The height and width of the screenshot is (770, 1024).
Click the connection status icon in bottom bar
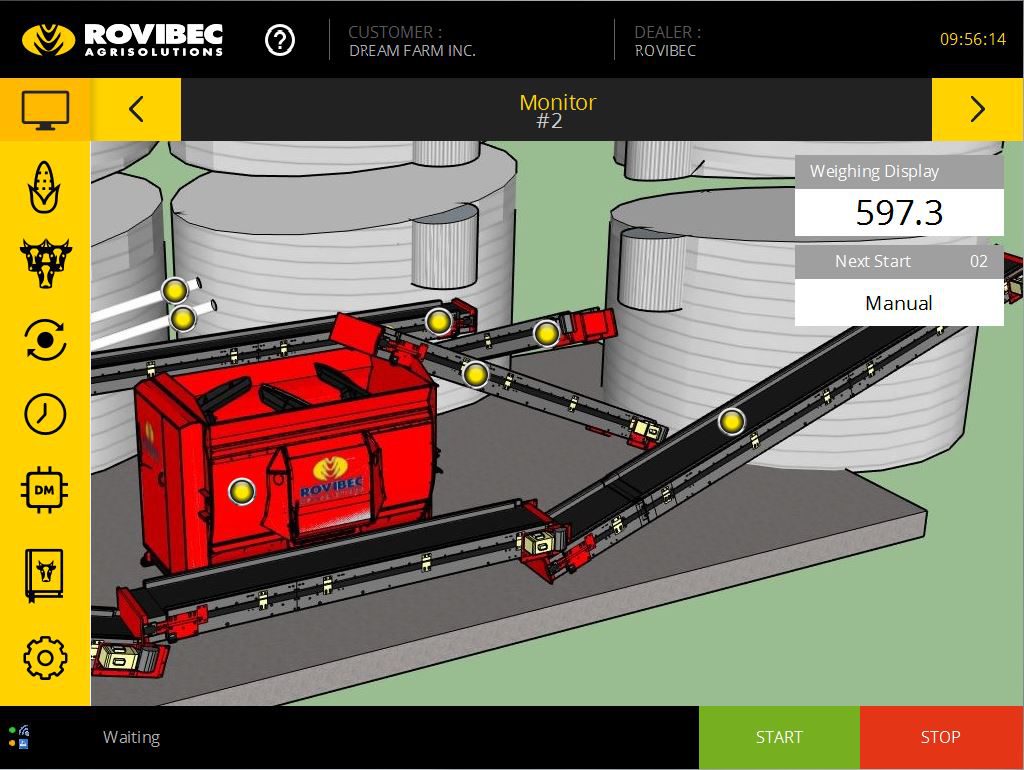19,737
